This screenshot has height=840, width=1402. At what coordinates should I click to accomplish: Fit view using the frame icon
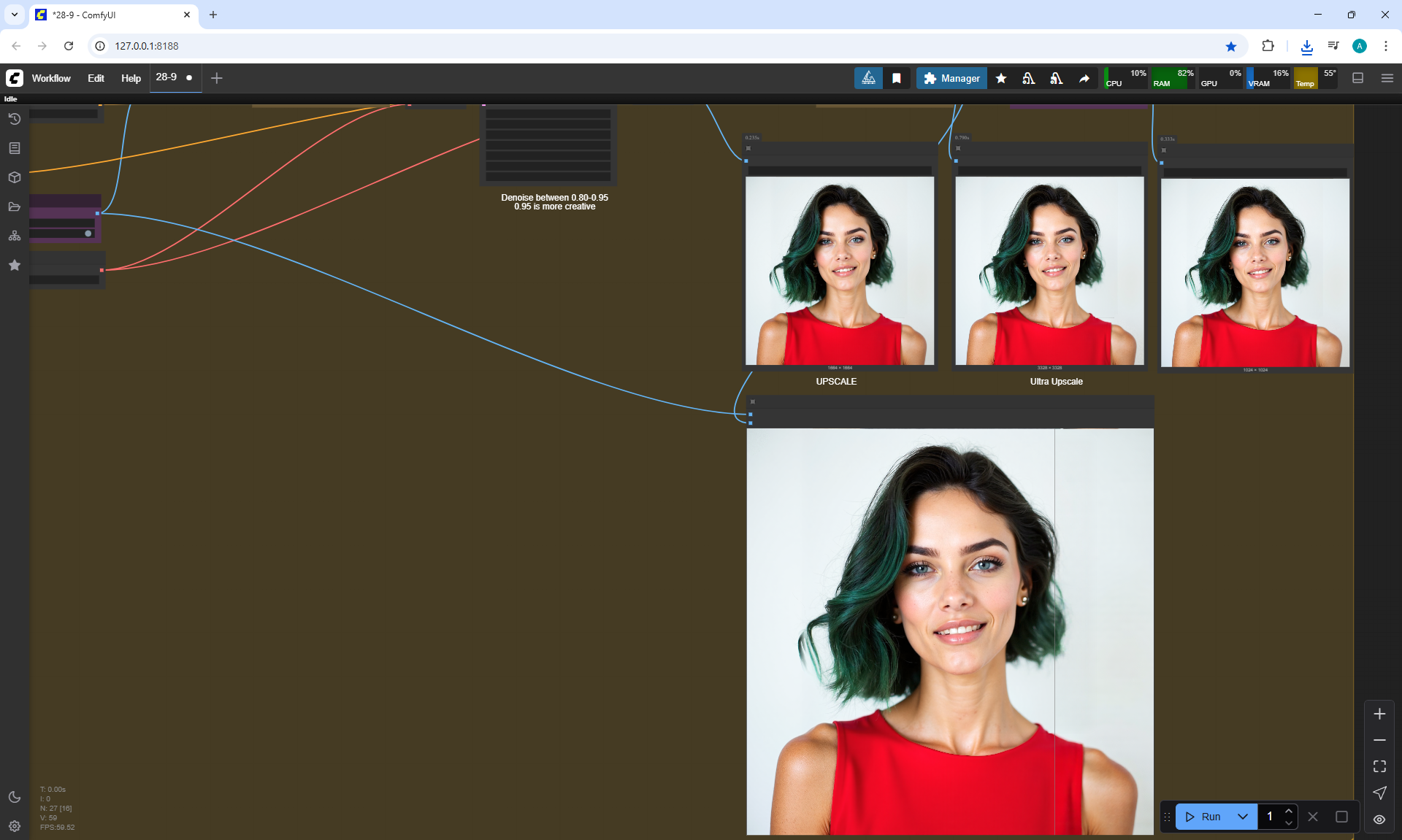coord(1379,766)
